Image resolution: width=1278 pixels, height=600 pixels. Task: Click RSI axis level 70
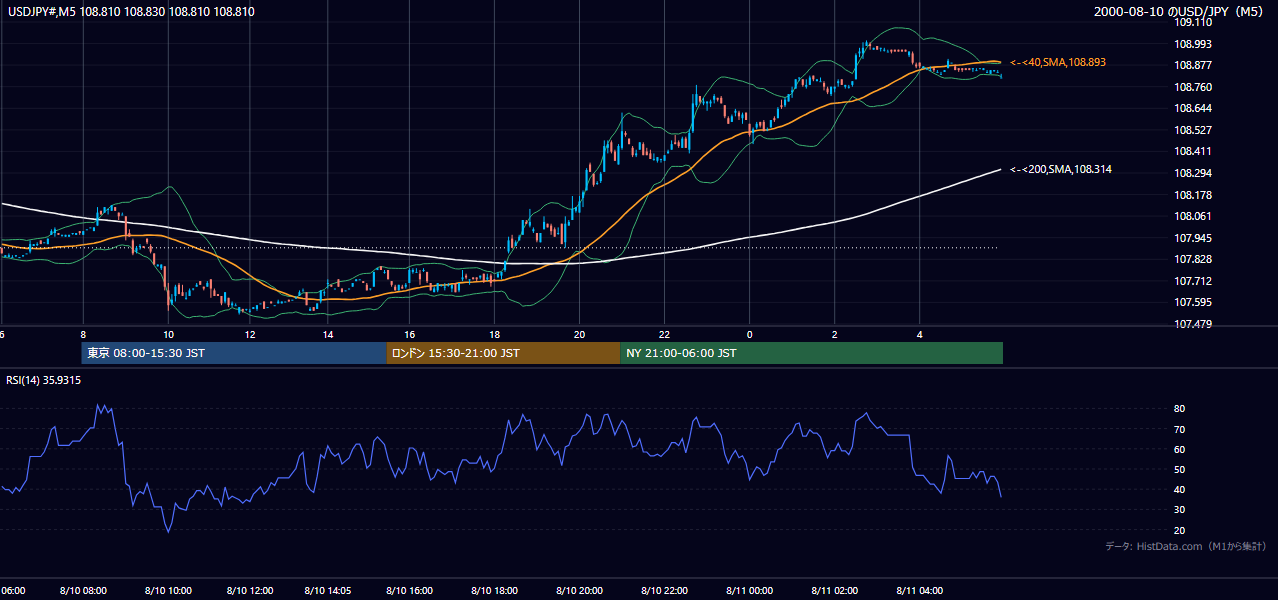coord(1180,429)
